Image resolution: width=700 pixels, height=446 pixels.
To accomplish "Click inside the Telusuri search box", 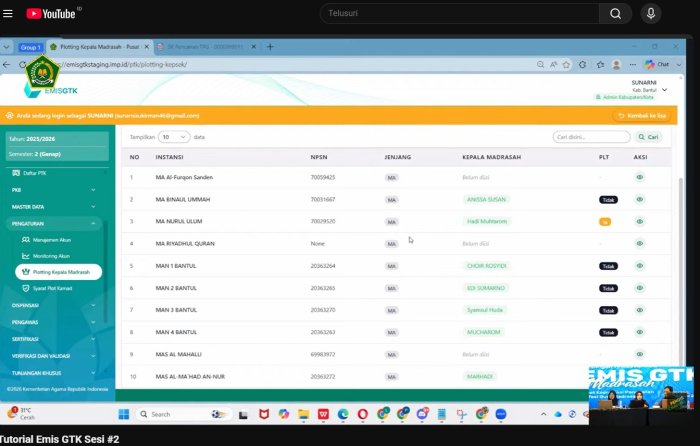I will tap(460, 13).
